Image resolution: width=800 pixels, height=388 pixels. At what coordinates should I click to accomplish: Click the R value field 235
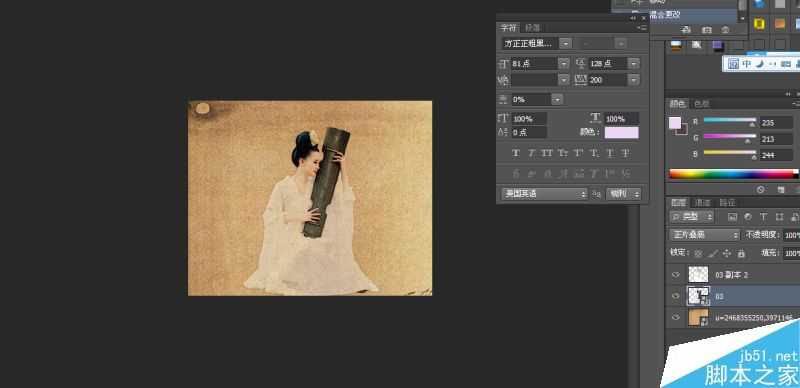pyautogui.click(x=776, y=123)
